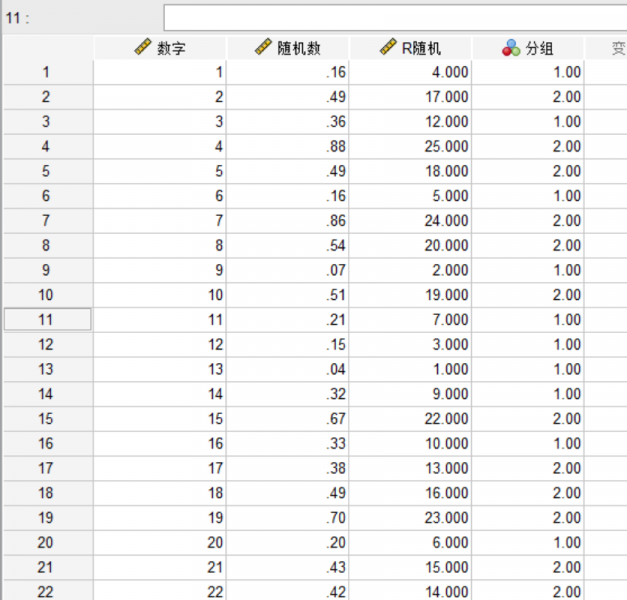
Task: Click the cell editor field at the top
Action: click(394, 17)
